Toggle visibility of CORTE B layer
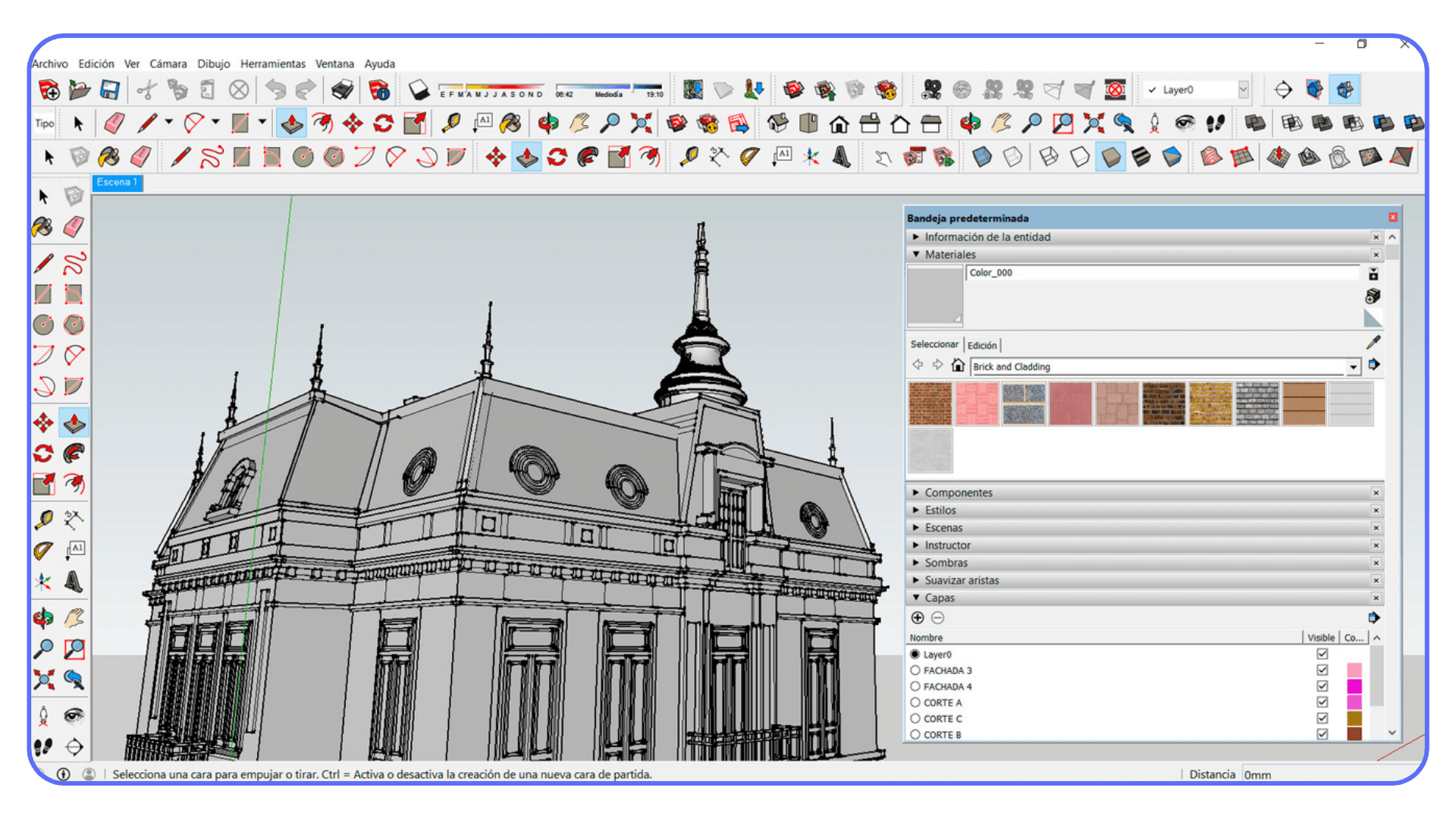 [x=1322, y=734]
